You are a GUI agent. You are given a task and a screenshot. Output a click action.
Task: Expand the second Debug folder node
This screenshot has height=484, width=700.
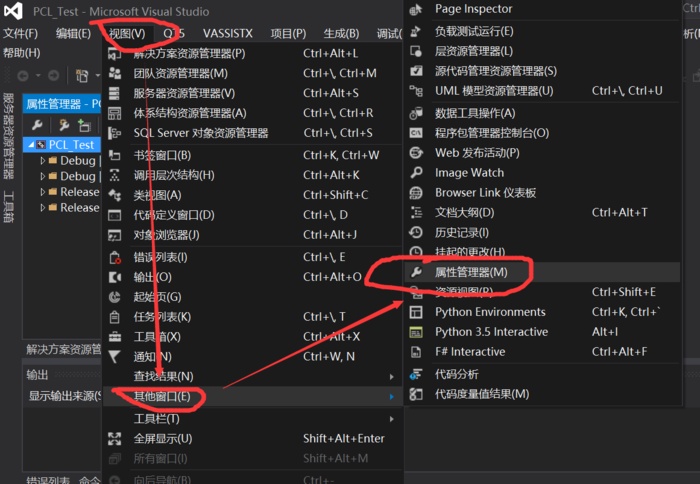pyautogui.click(x=43, y=176)
